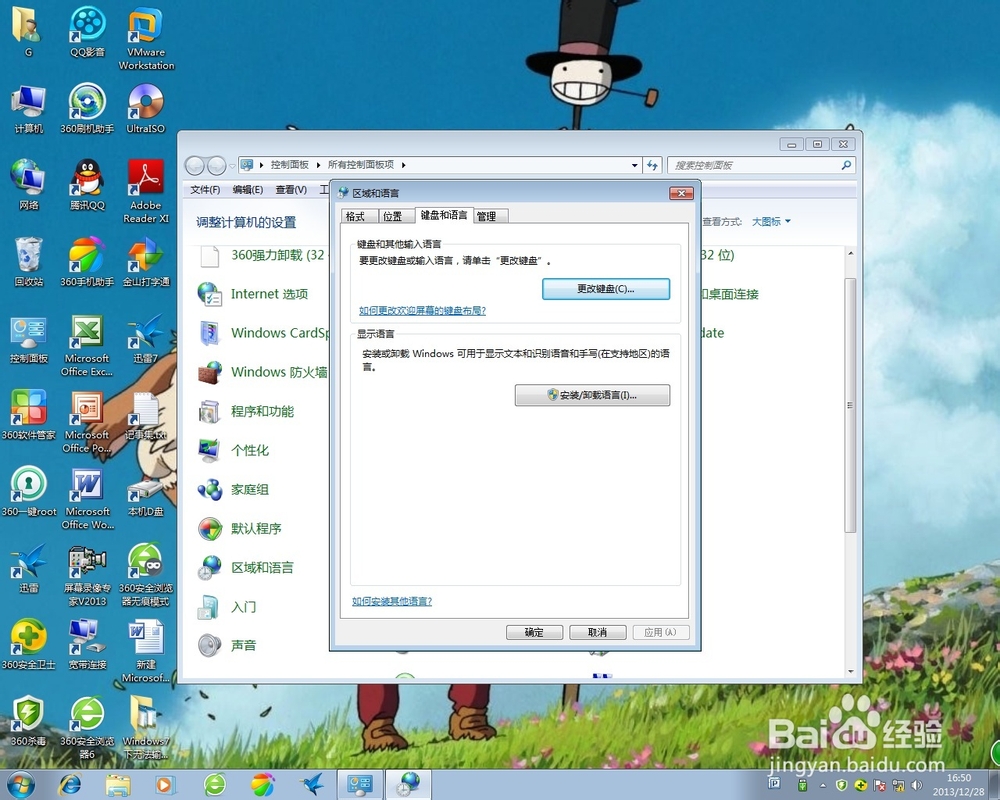
Task: Open 如何安装其他语言 help link
Action: pos(392,601)
